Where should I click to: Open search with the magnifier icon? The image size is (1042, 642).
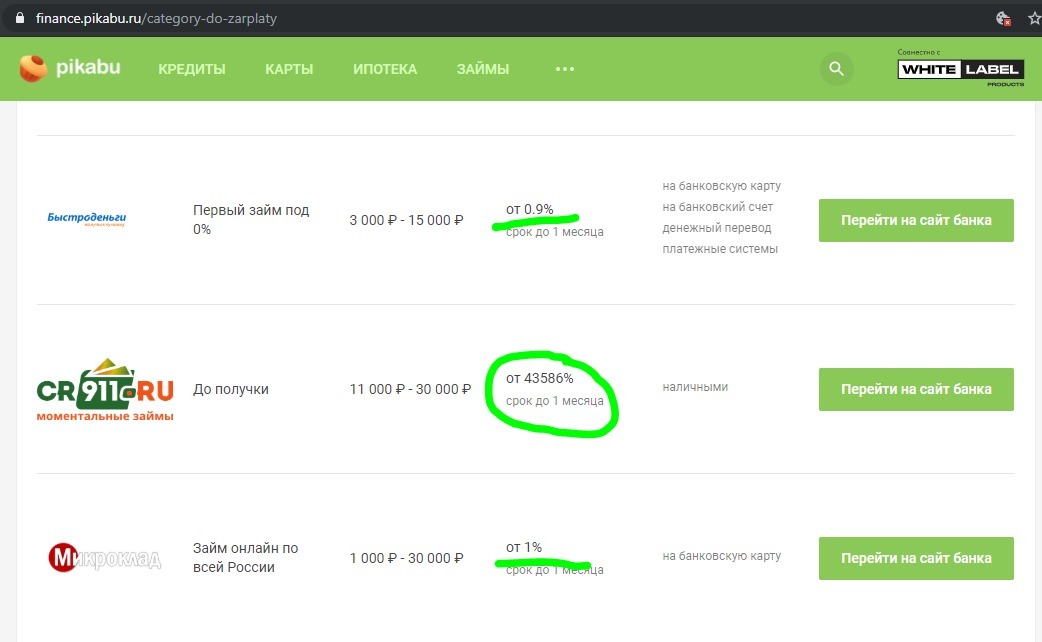[x=837, y=69]
